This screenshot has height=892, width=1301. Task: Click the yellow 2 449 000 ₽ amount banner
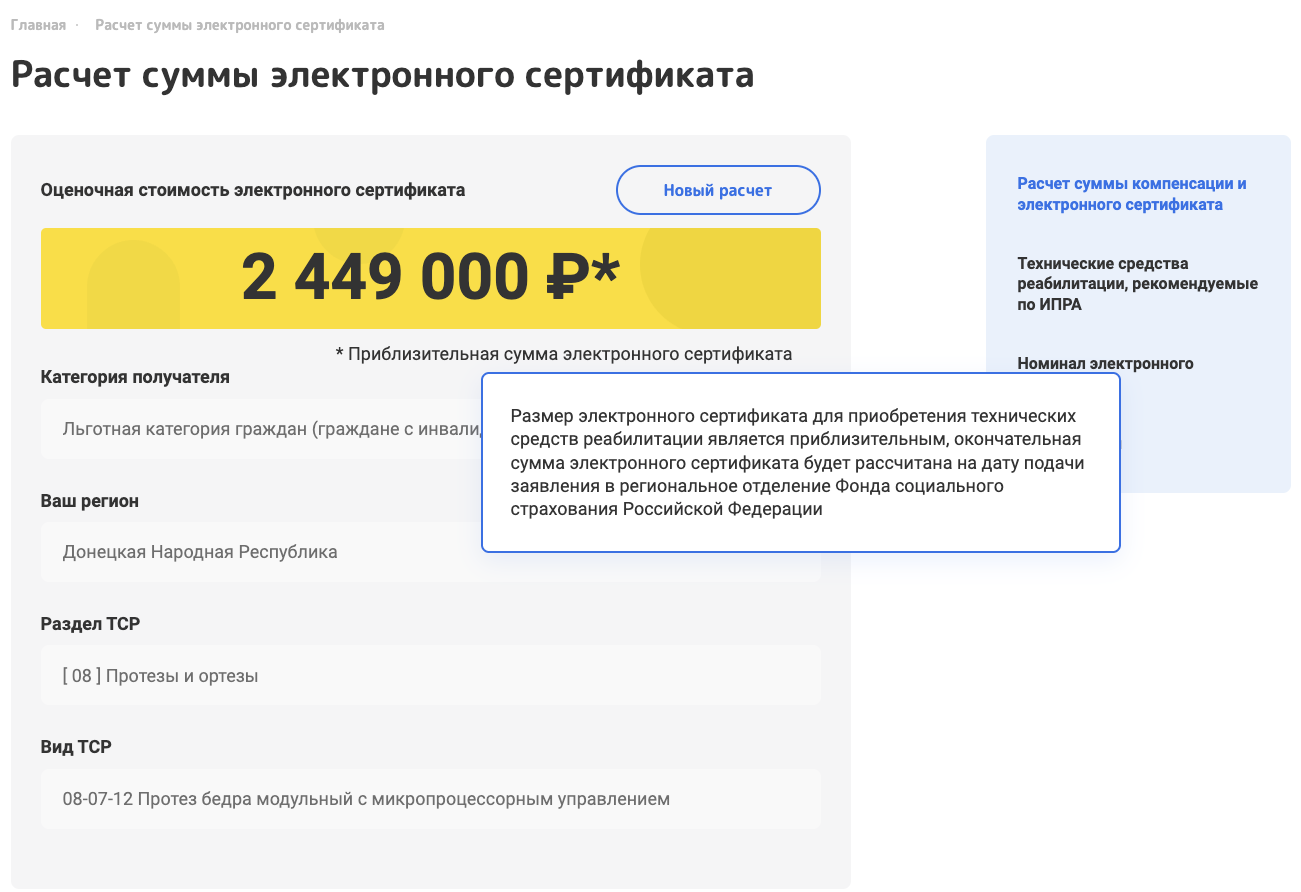pos(431,278)
